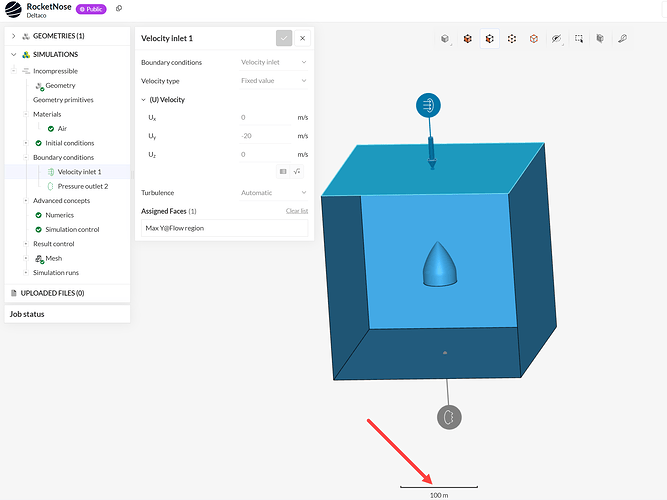The height and width of the screenshot is (500, 667).
Task: Select Pressure outlet 2 in tree
Action: 83,186
